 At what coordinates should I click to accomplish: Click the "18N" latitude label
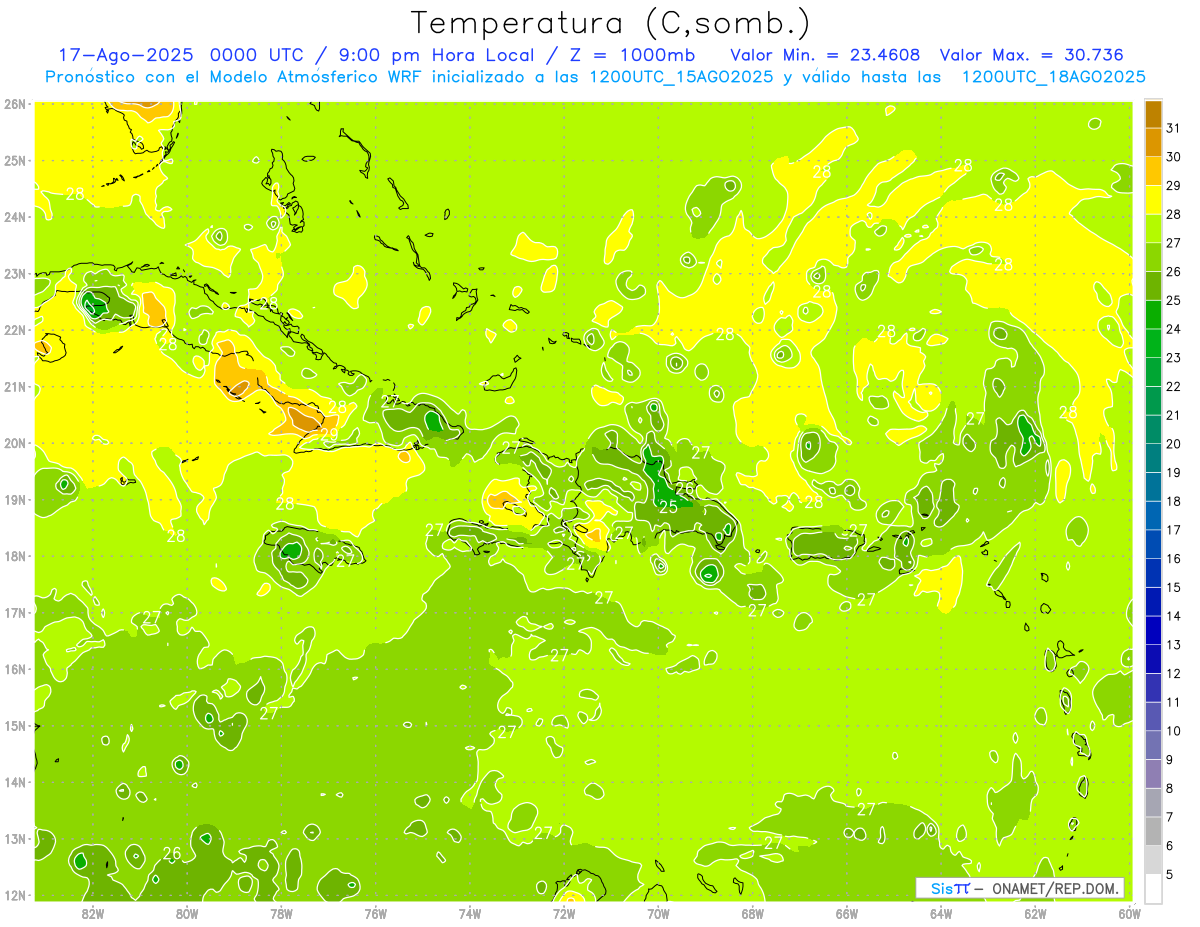pyautogui.click(x=14, y=556)
